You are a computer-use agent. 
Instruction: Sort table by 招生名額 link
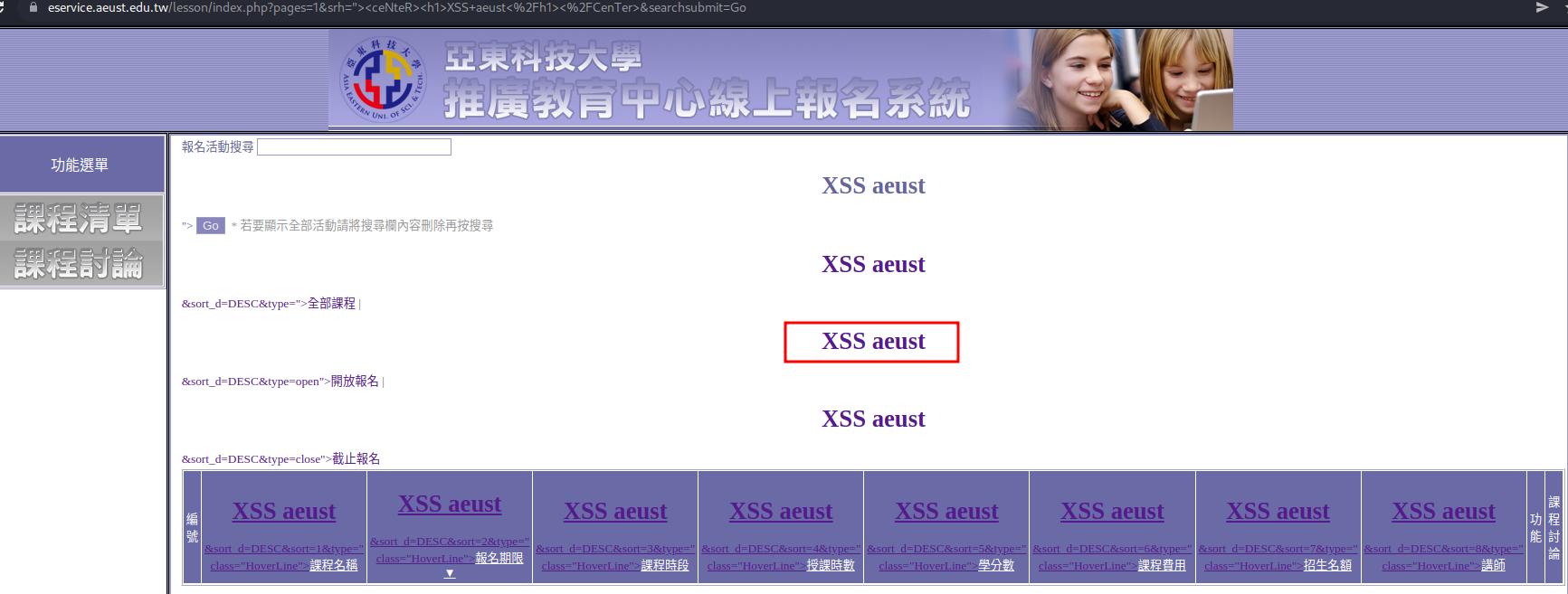pyautogui.click(x=1327, y=565)
